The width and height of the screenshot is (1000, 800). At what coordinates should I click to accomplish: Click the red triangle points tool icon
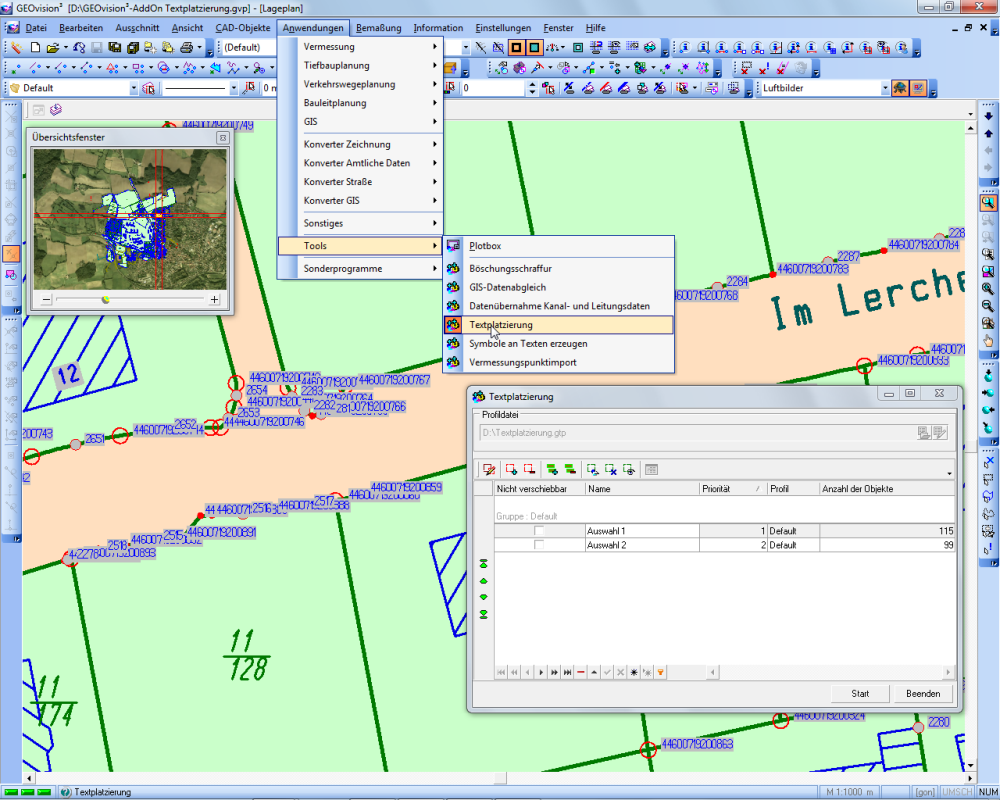point(112,68)
